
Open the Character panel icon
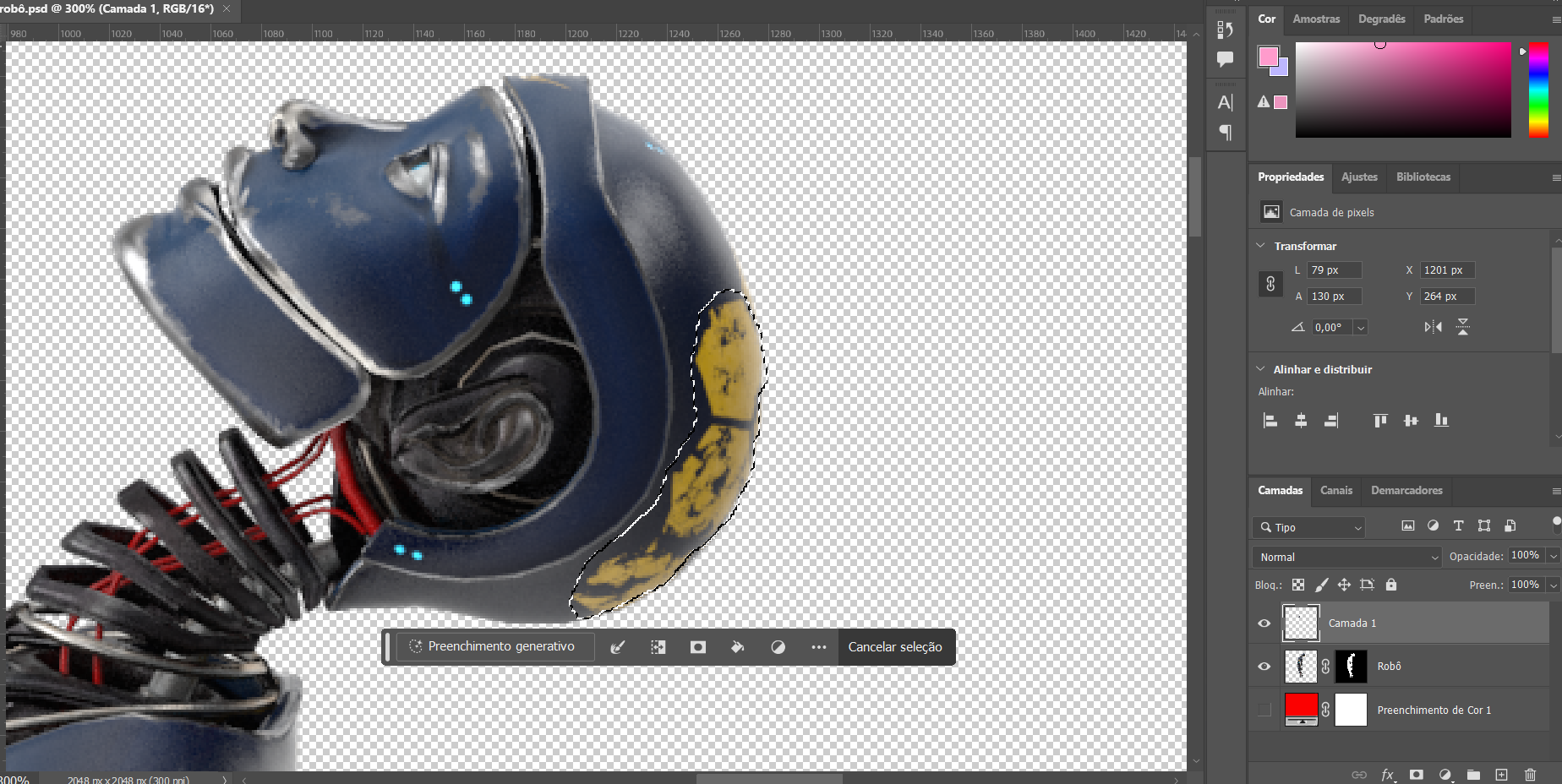click(1225, 102)
